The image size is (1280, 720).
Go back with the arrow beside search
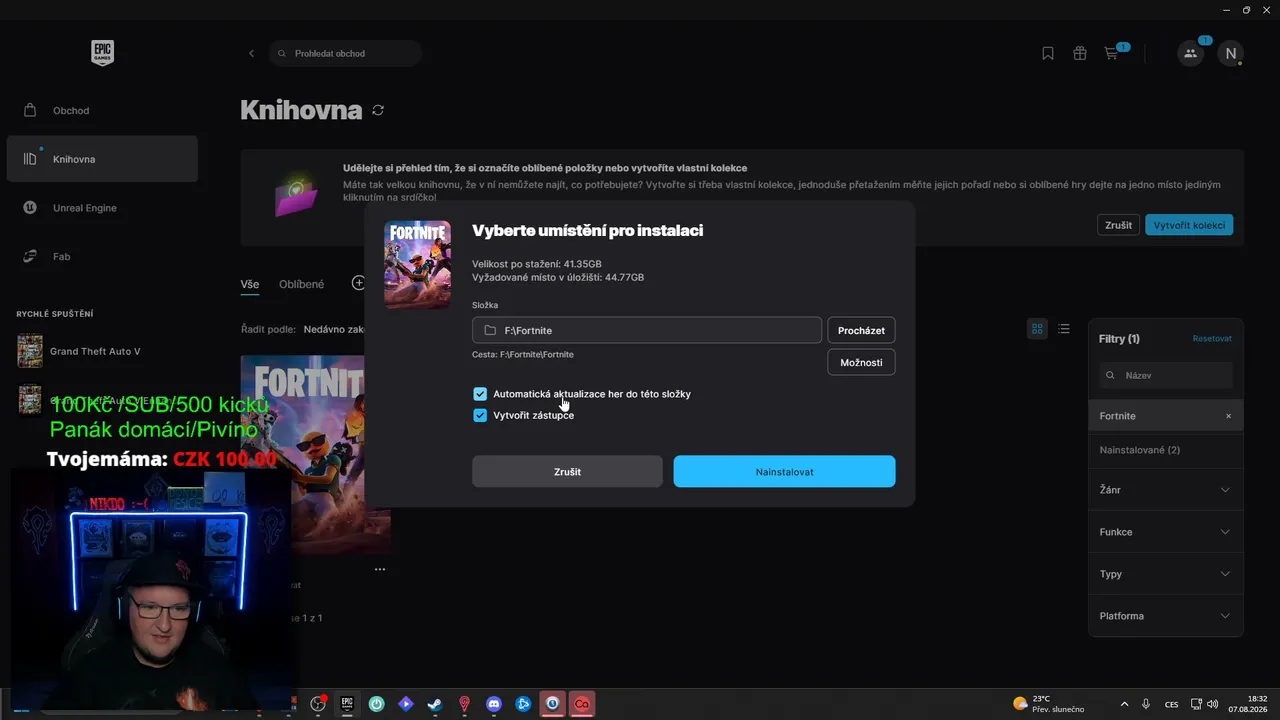[251, 53]
